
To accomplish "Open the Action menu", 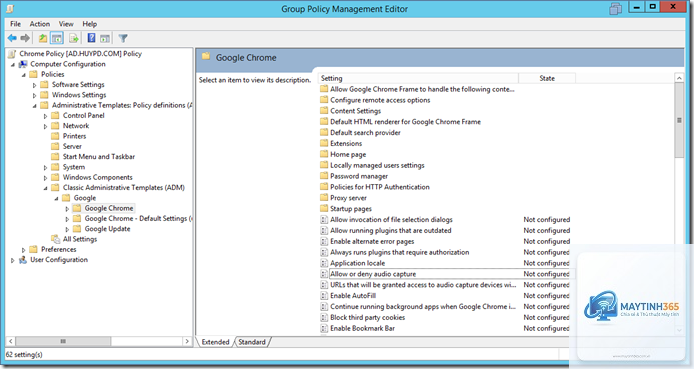I will tap(40, 24).
